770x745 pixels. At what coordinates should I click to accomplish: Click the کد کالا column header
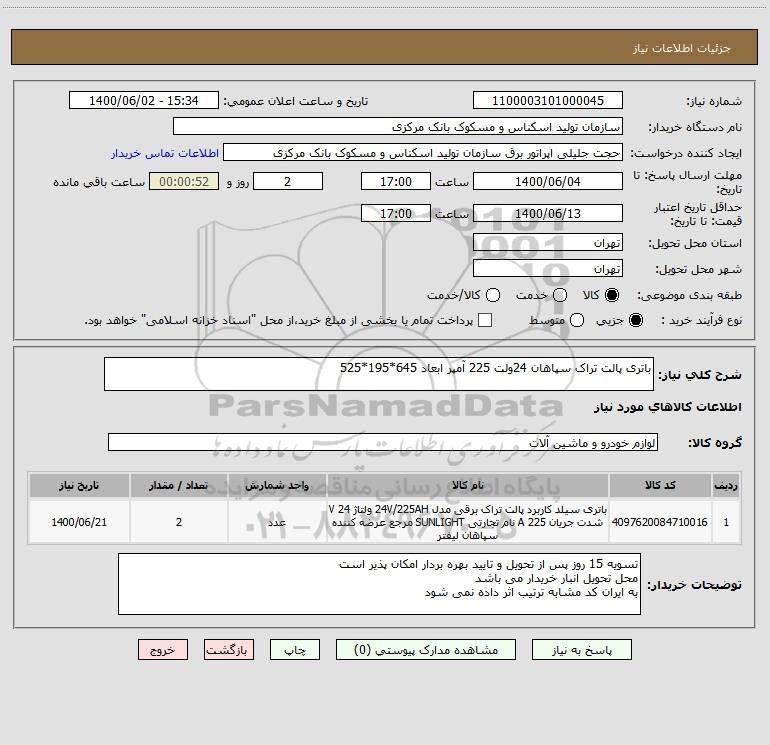click(660, 486)
